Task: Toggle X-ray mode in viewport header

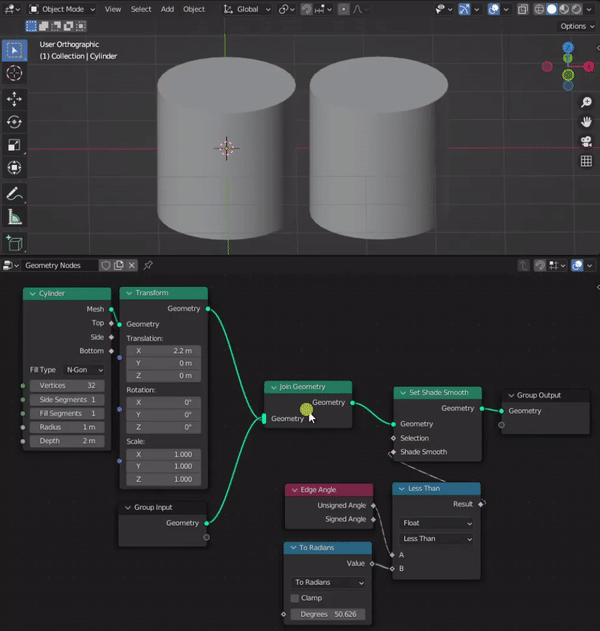Action: [x=522, y=9]
